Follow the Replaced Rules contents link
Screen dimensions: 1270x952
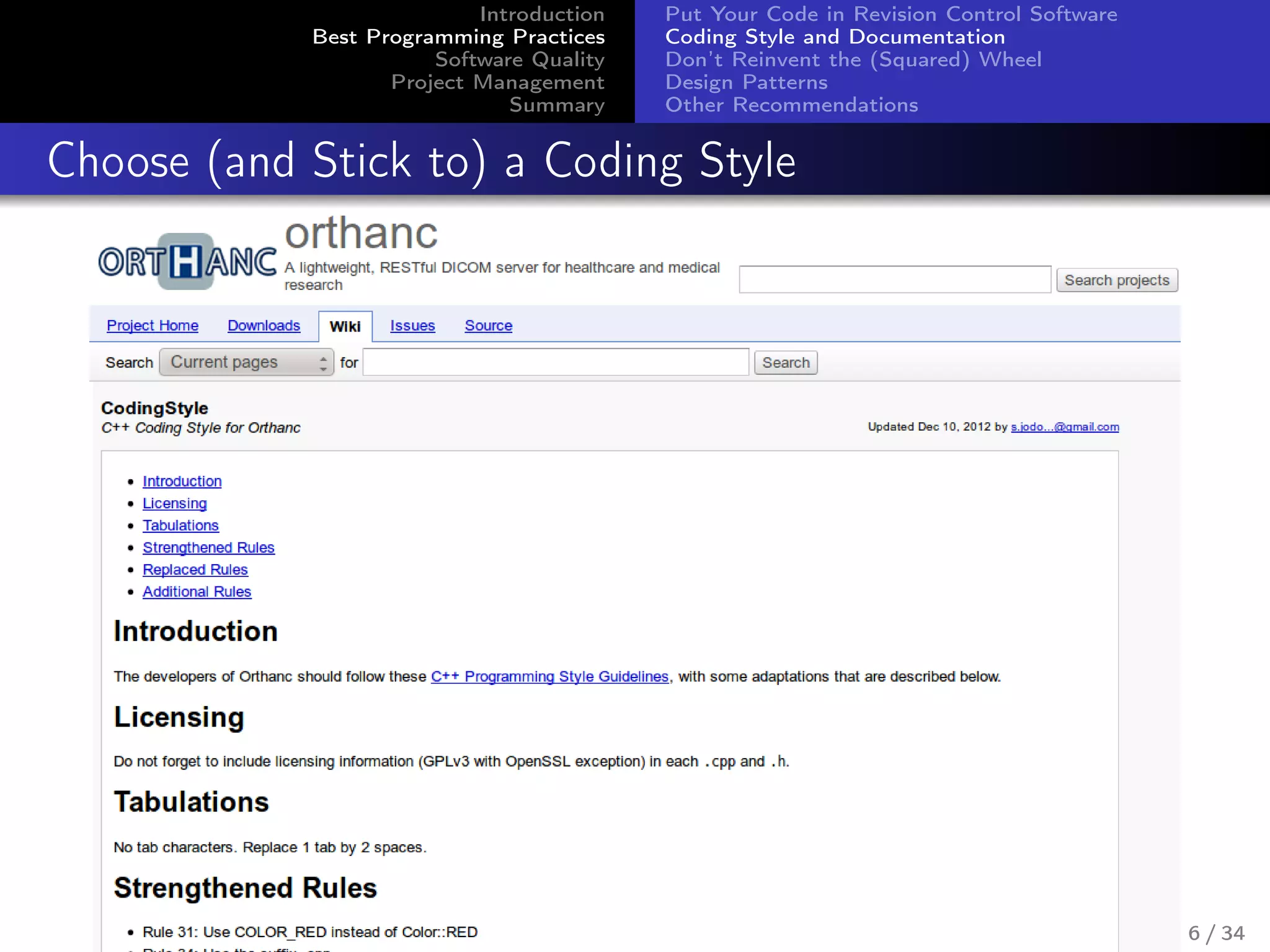click(195, 569)
